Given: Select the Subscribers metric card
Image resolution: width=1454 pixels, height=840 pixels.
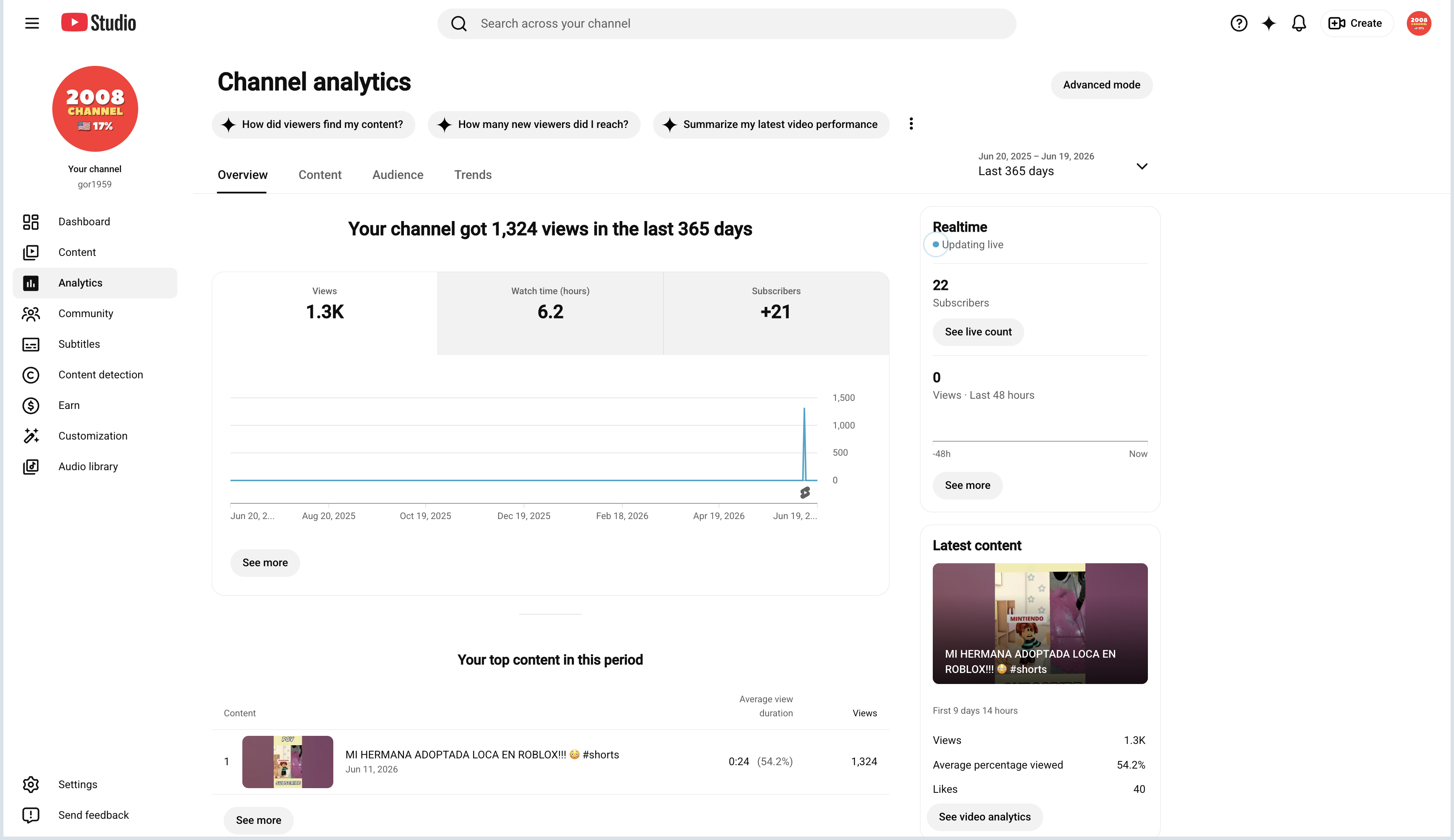Looking at the screenshot, I should click(776, 313).
